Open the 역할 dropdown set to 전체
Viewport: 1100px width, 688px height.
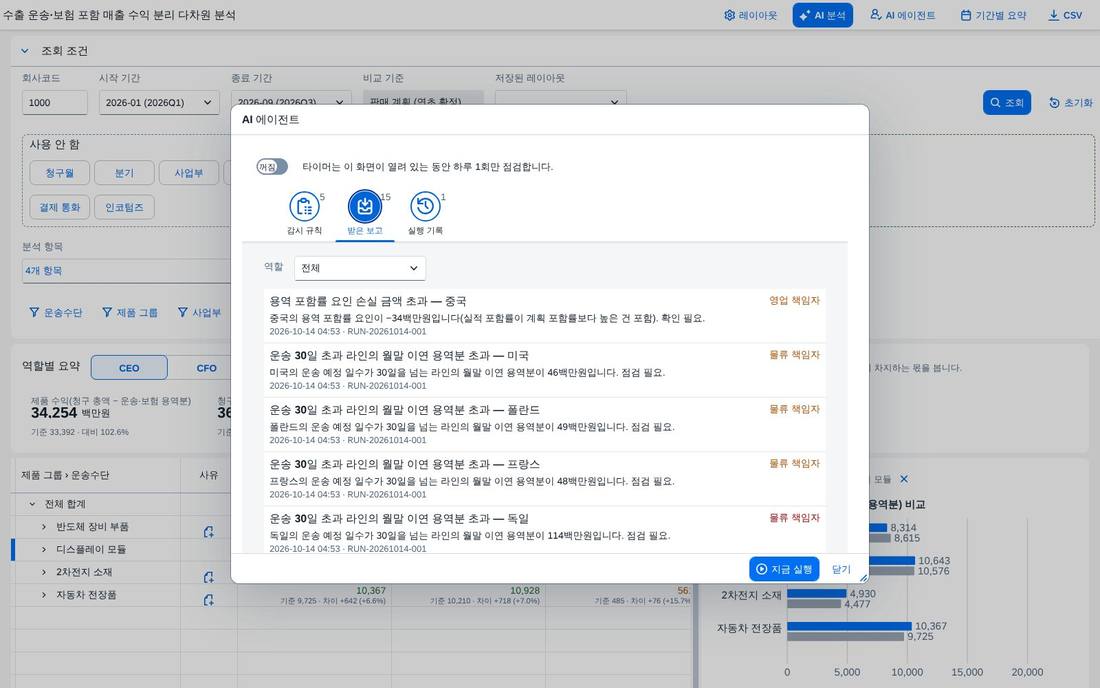(360, 268)
